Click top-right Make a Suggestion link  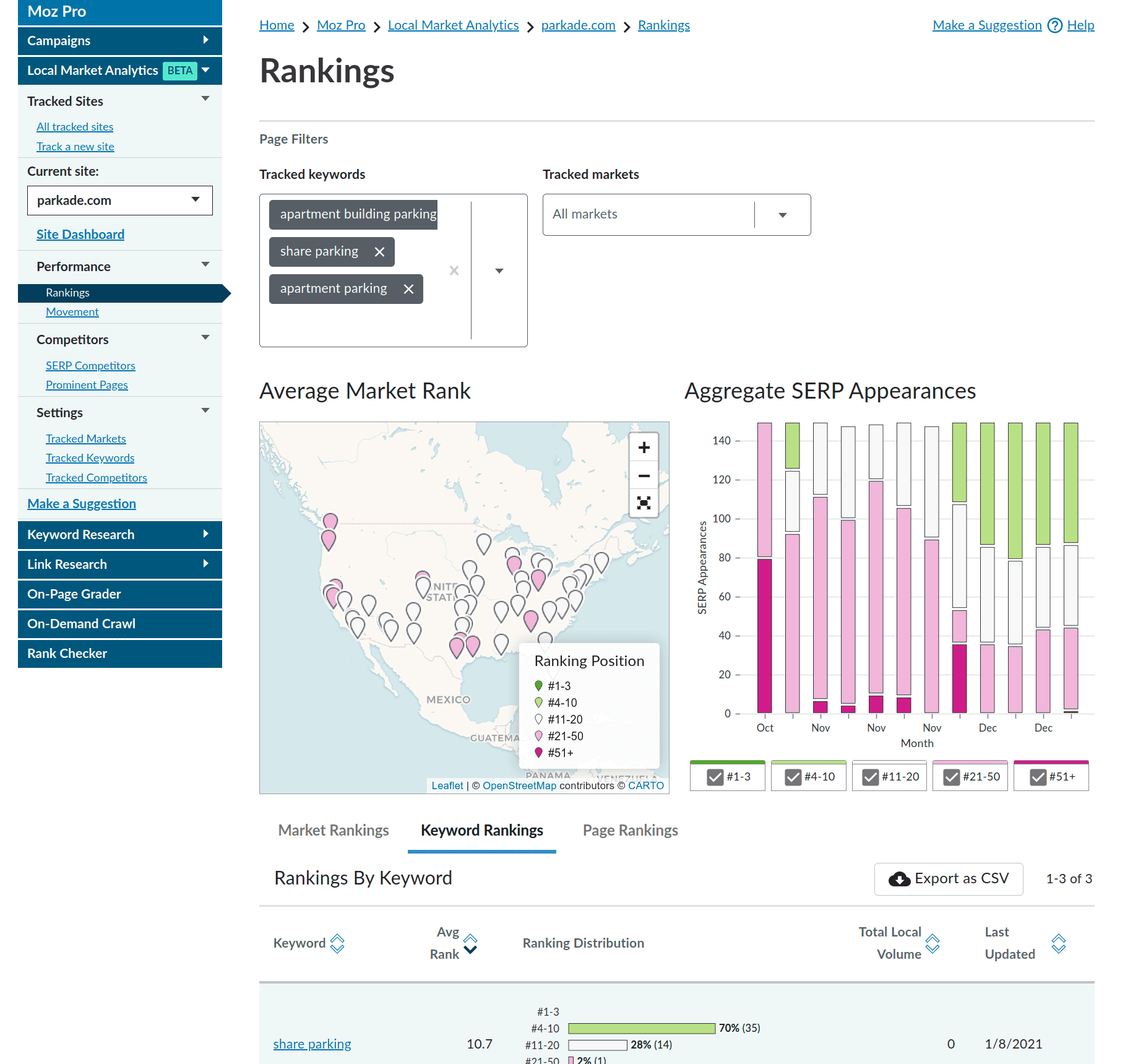coord(988,25)
